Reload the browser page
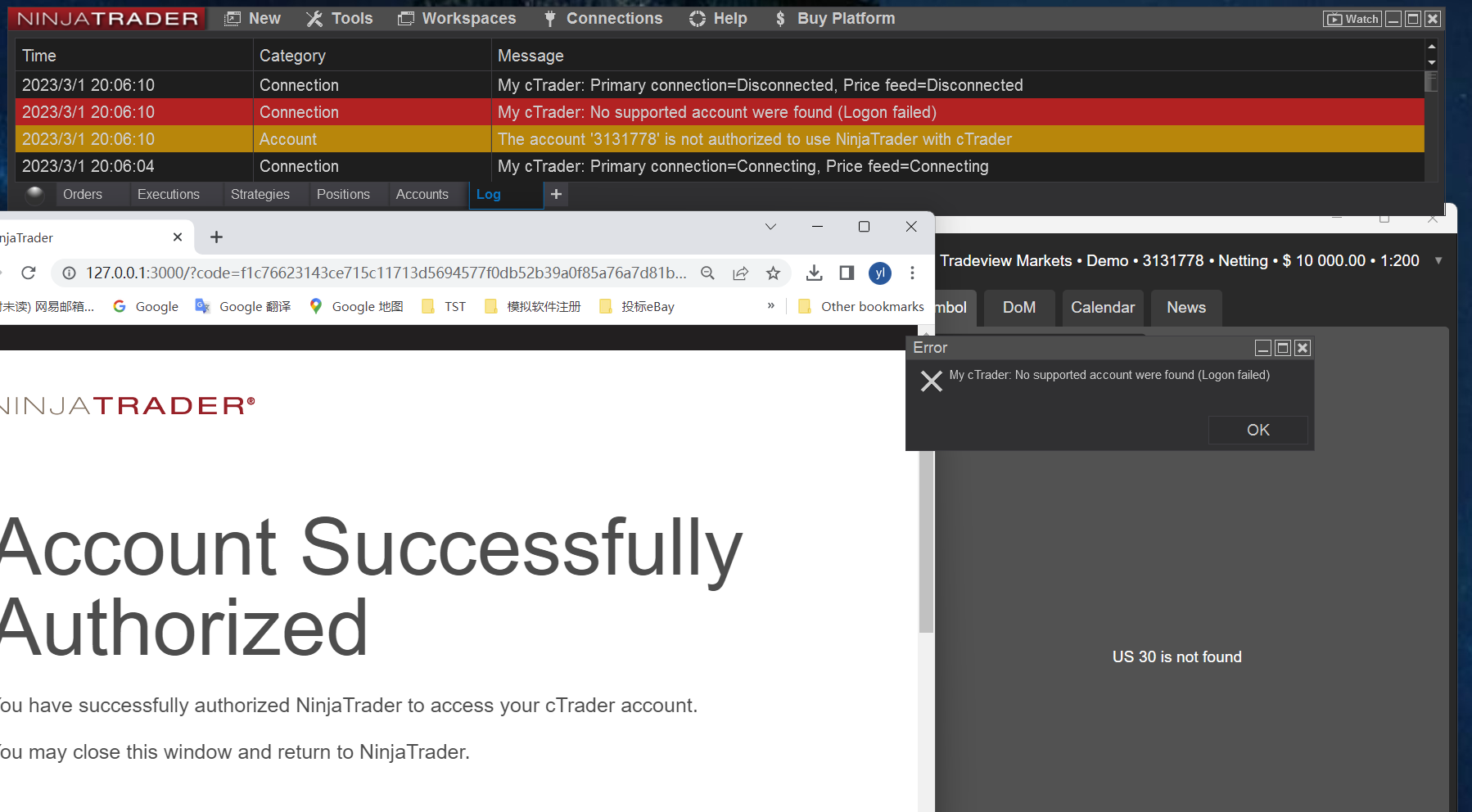Screen dimensions: 1472x812 29,273
